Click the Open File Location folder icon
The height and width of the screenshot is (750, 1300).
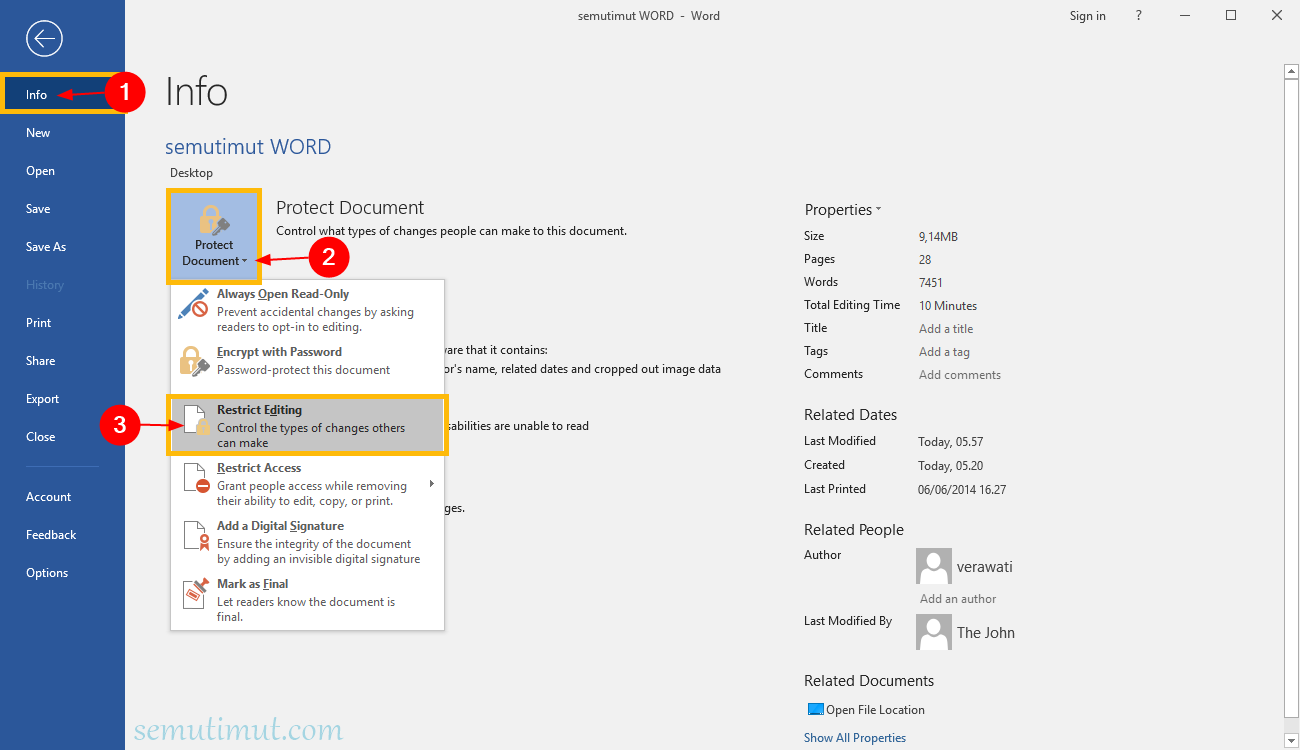click(x=815, y=710)
